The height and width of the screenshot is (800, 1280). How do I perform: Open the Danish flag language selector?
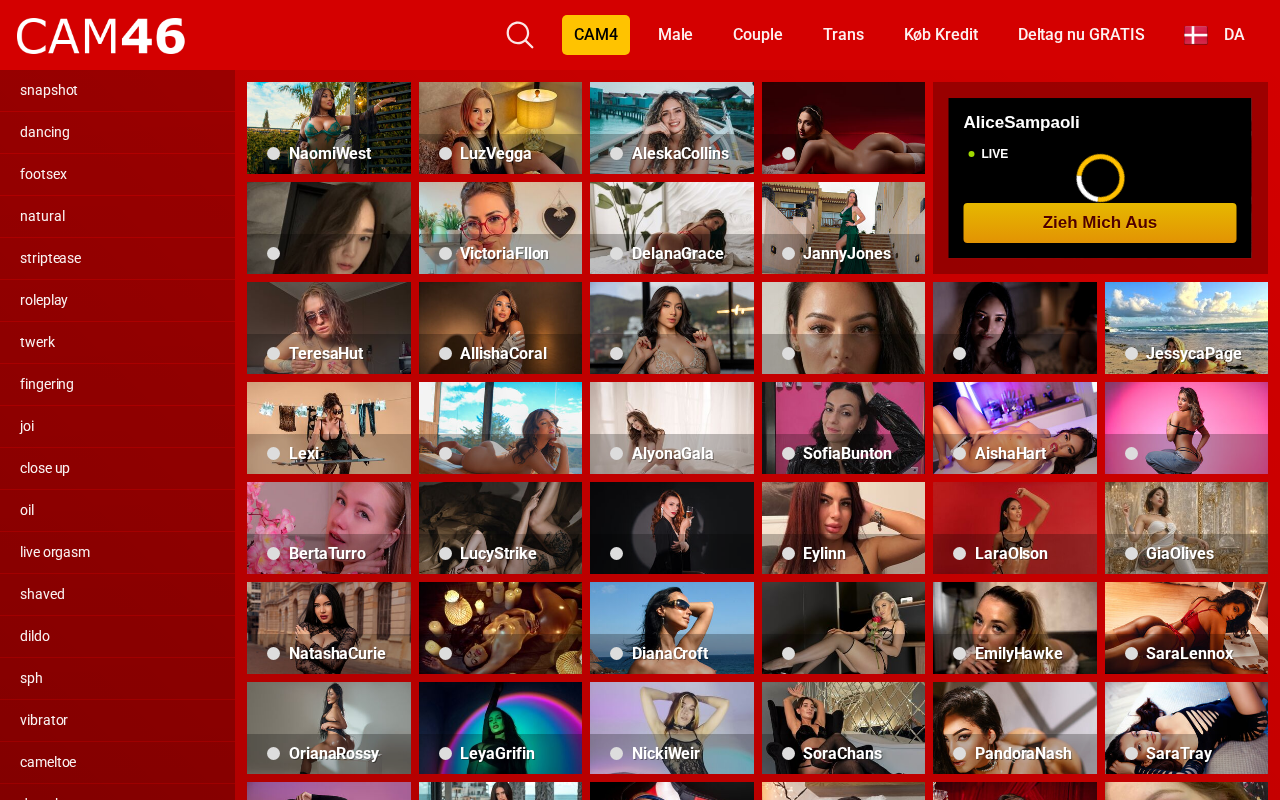(1215, 35)
